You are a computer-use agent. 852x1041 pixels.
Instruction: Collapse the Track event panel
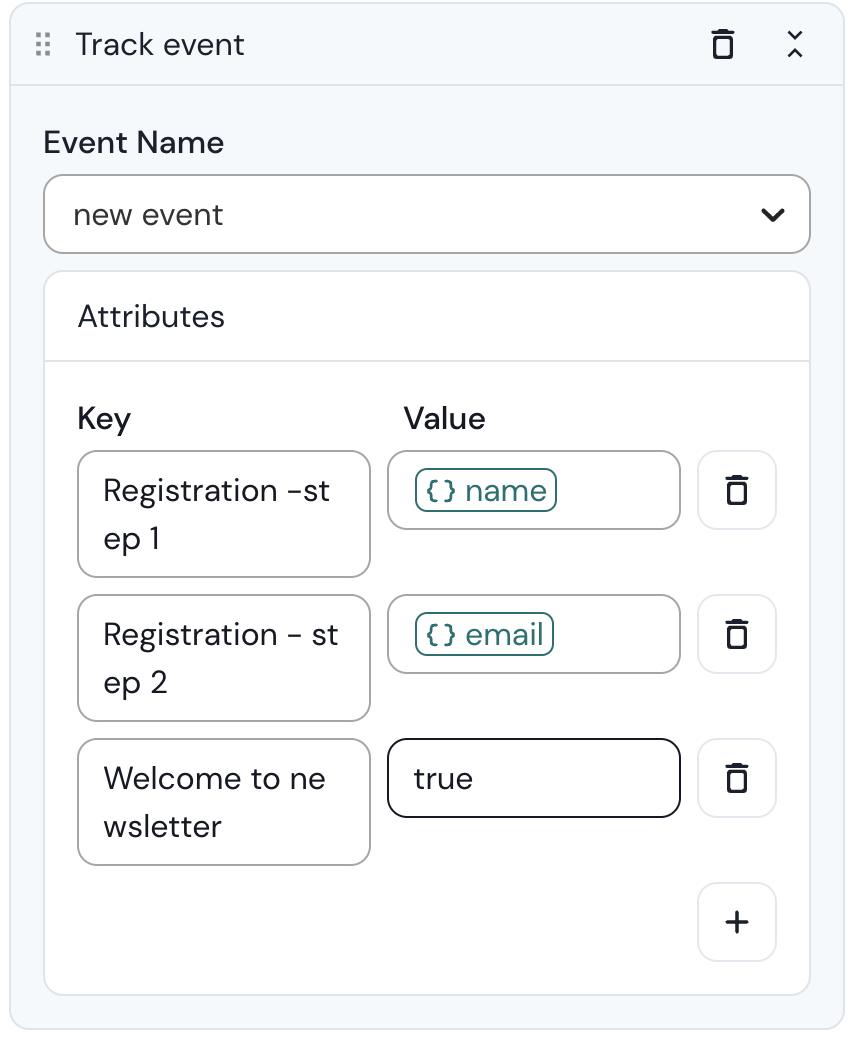tap(794, 45)
